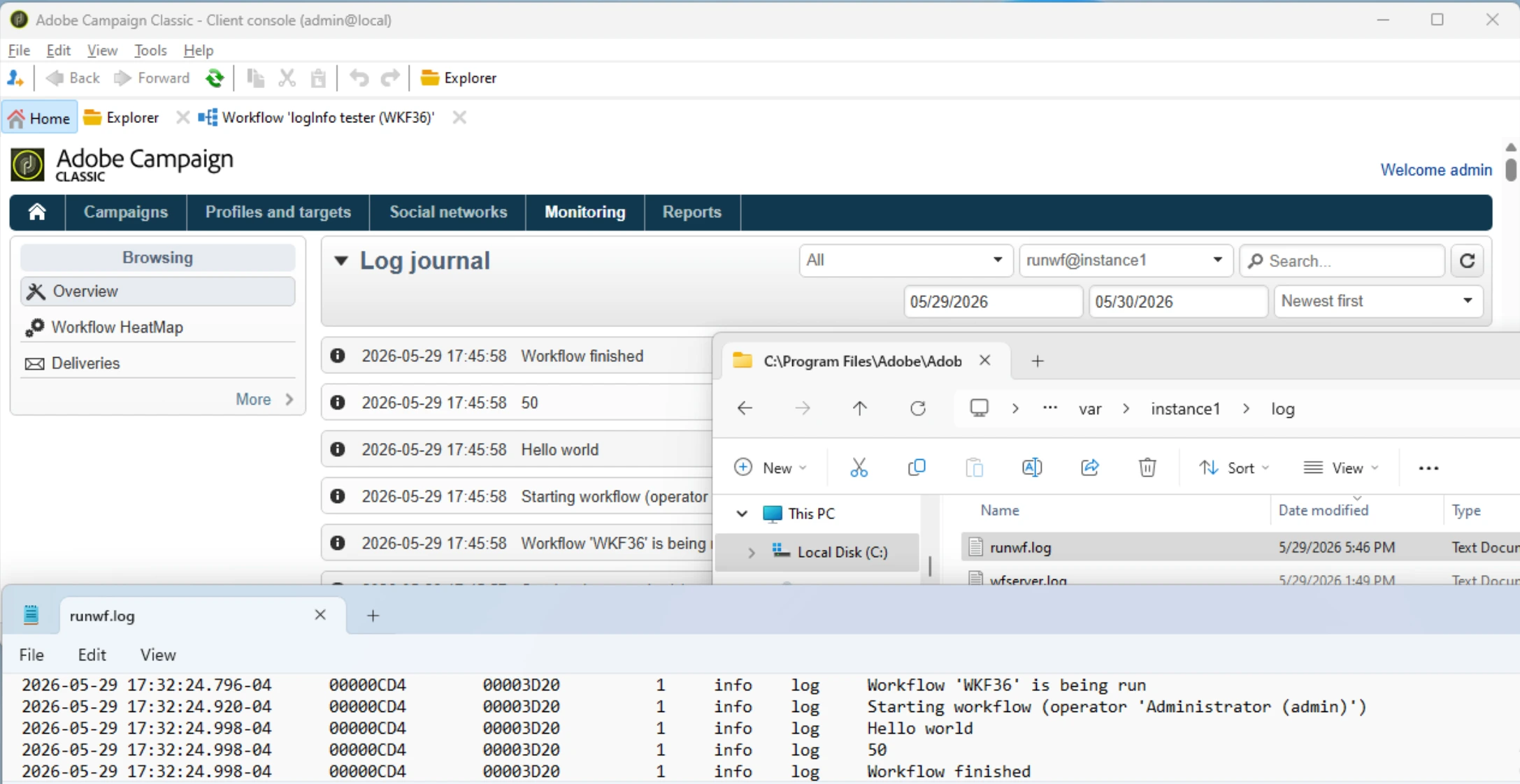Open the Edit menu in Notepad

[92, 655]
